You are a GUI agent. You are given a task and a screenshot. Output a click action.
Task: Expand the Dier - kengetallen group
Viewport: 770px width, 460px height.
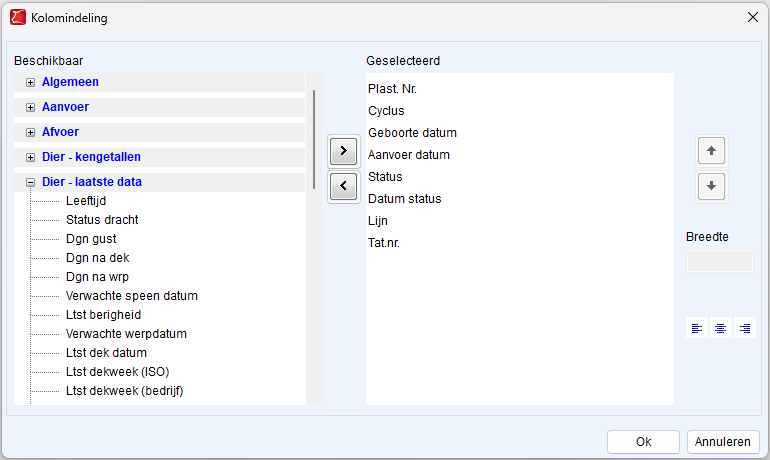pos(30,158)
